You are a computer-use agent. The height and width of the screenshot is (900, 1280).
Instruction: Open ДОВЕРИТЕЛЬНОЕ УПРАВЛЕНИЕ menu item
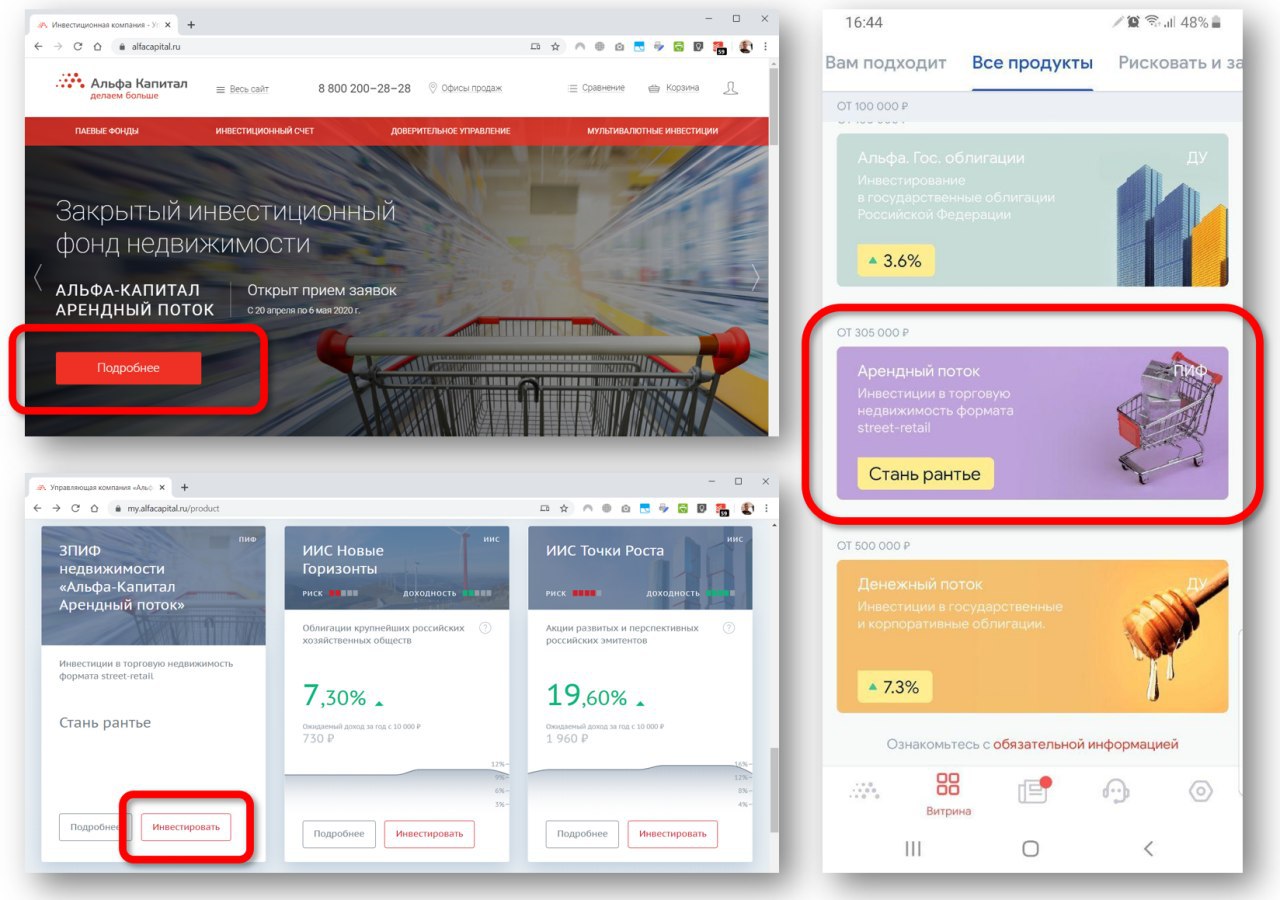[x=451, y=131]
